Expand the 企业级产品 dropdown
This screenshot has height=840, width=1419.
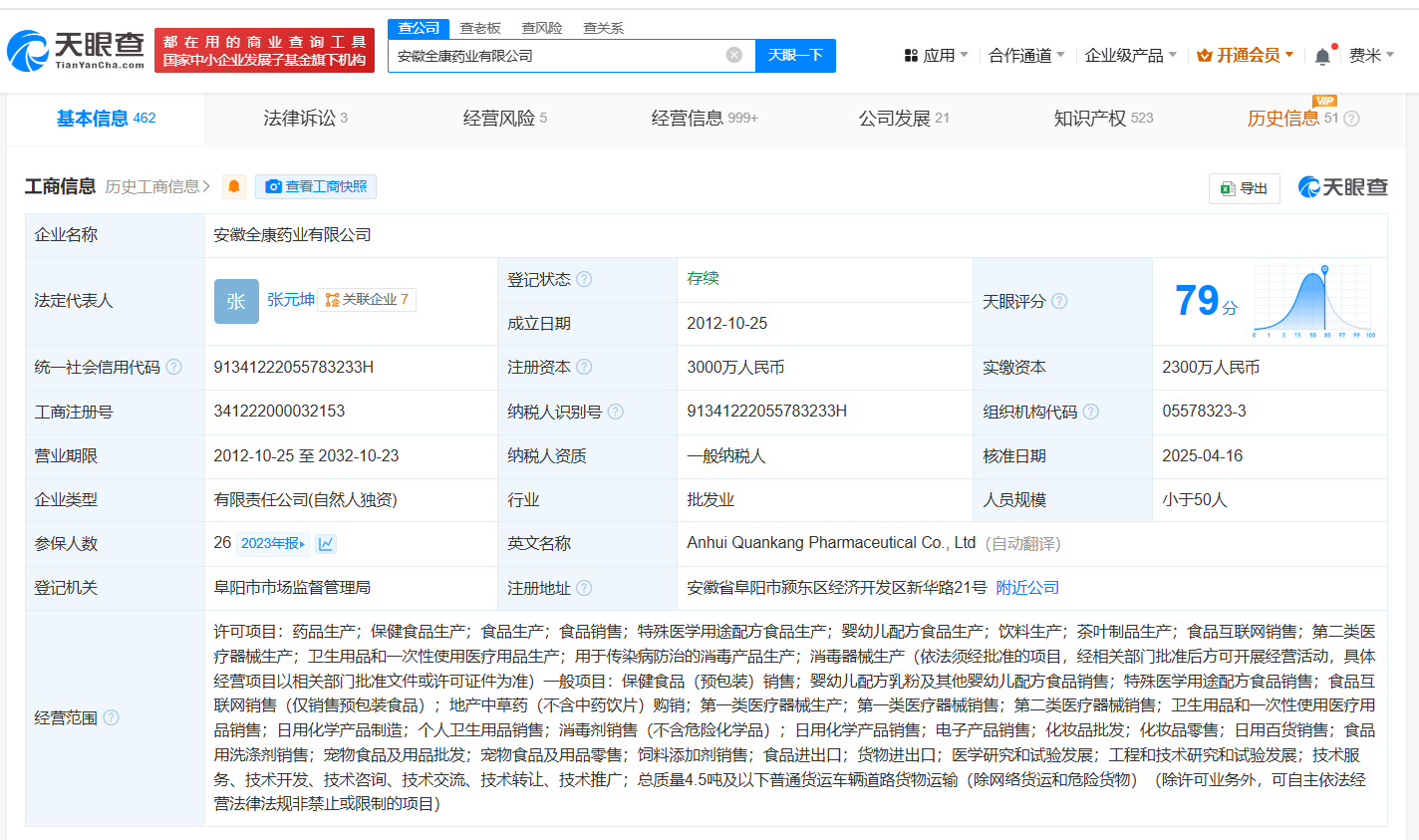1130,56
